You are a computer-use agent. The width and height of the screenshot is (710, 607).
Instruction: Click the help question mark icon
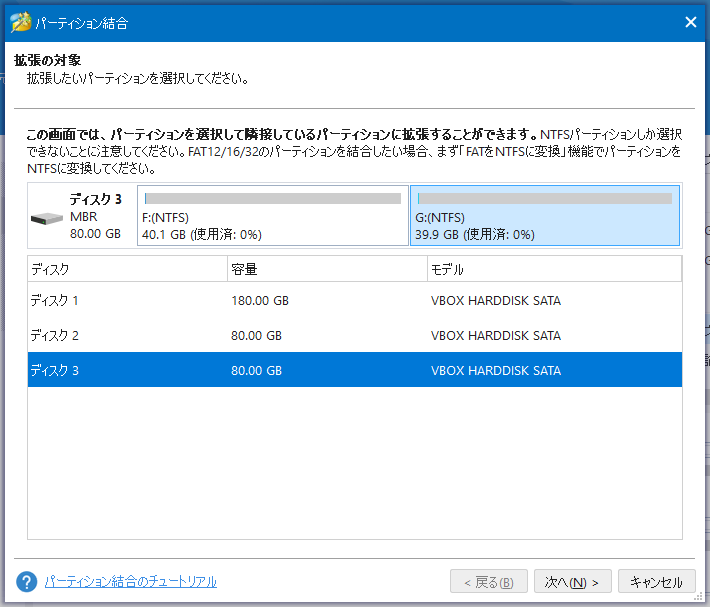click(x=27, y=582)
